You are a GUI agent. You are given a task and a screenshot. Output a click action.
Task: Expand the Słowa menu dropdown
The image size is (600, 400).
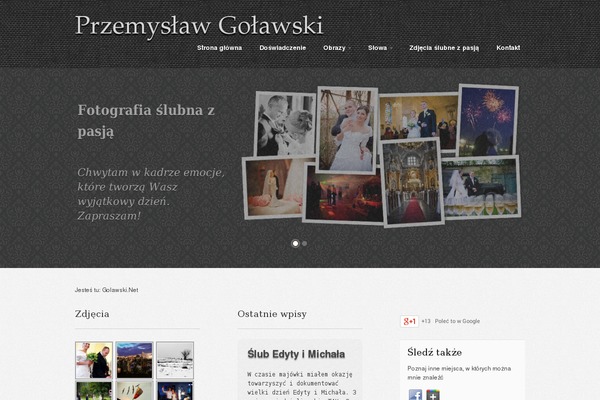click(380, 48)
